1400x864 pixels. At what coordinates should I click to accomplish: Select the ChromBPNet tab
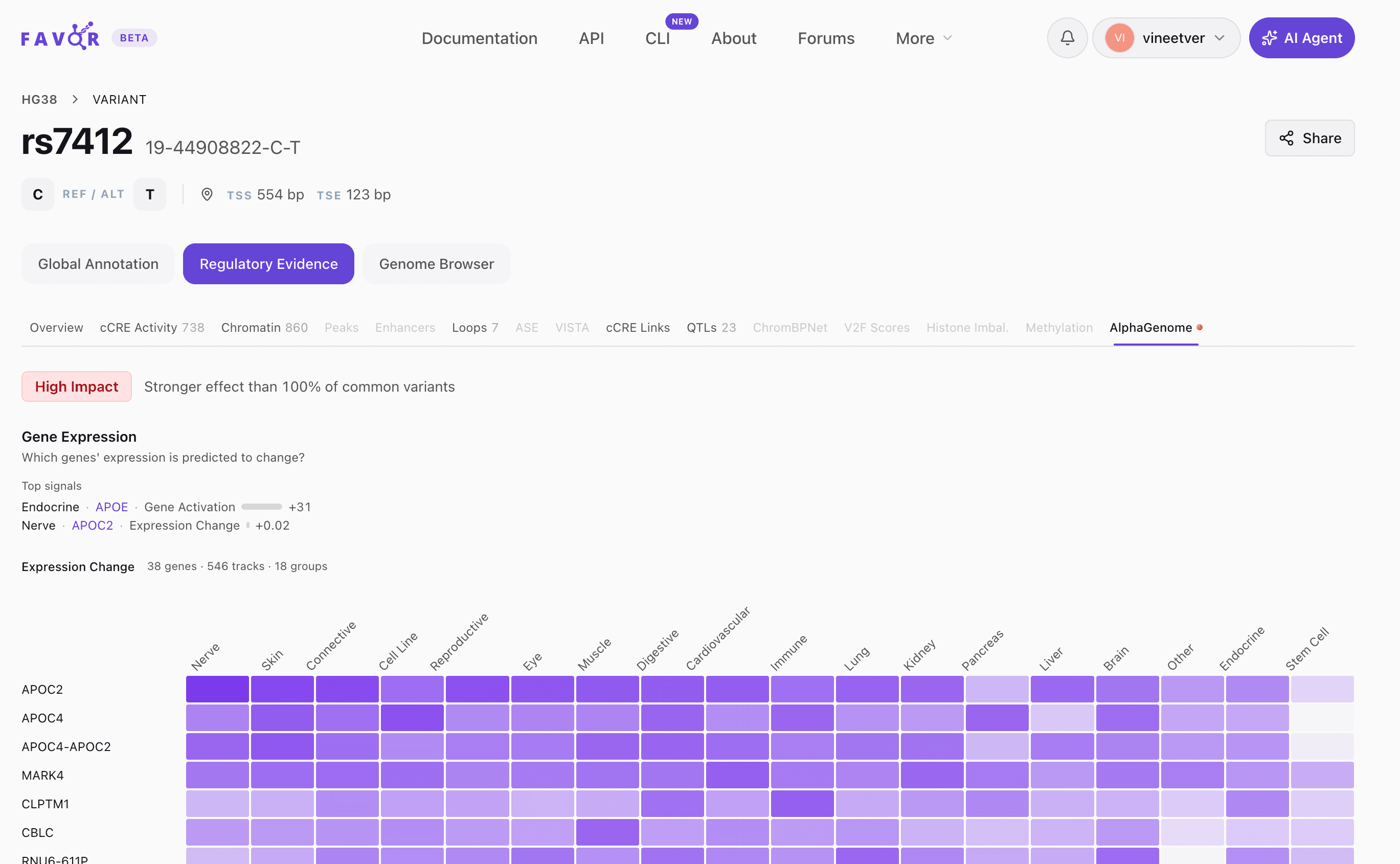pos(789,327)
